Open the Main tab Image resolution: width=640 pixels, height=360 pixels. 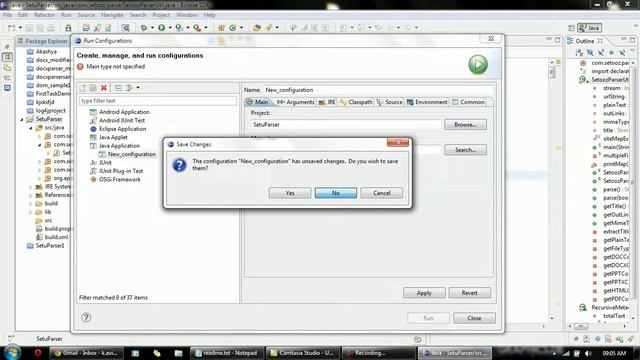point(258,102)
